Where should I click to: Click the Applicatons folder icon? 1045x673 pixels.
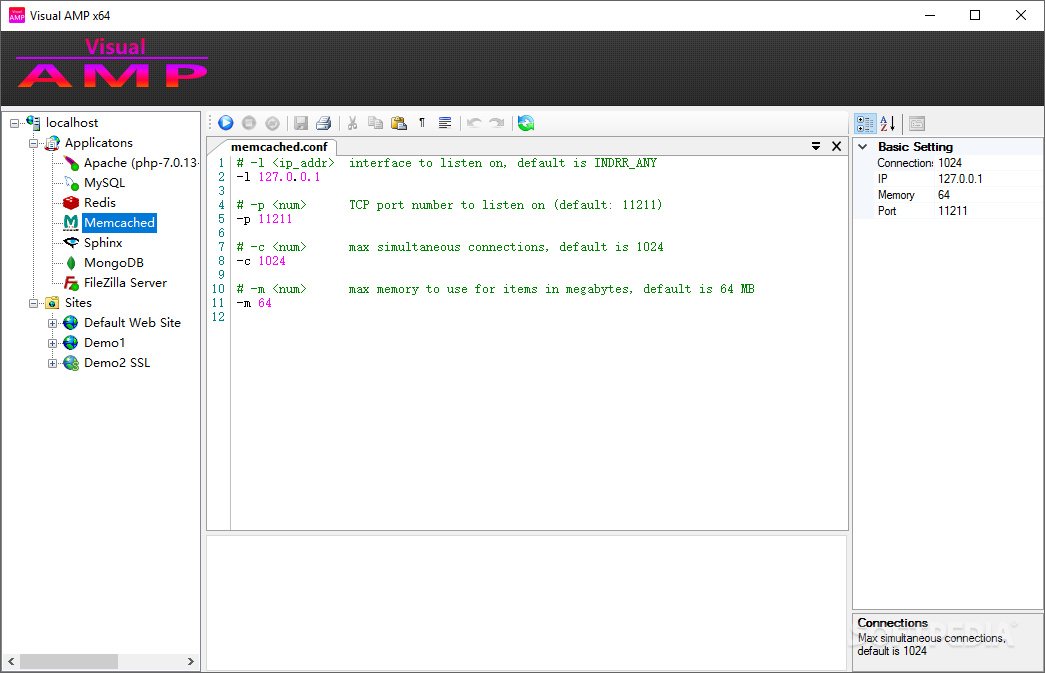(53, 143)
